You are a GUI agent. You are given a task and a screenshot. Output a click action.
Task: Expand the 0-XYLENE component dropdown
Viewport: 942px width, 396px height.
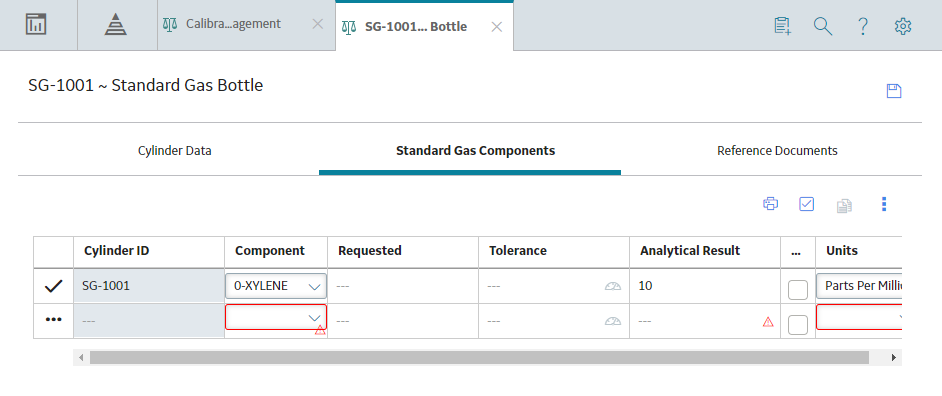click(276, 286)
